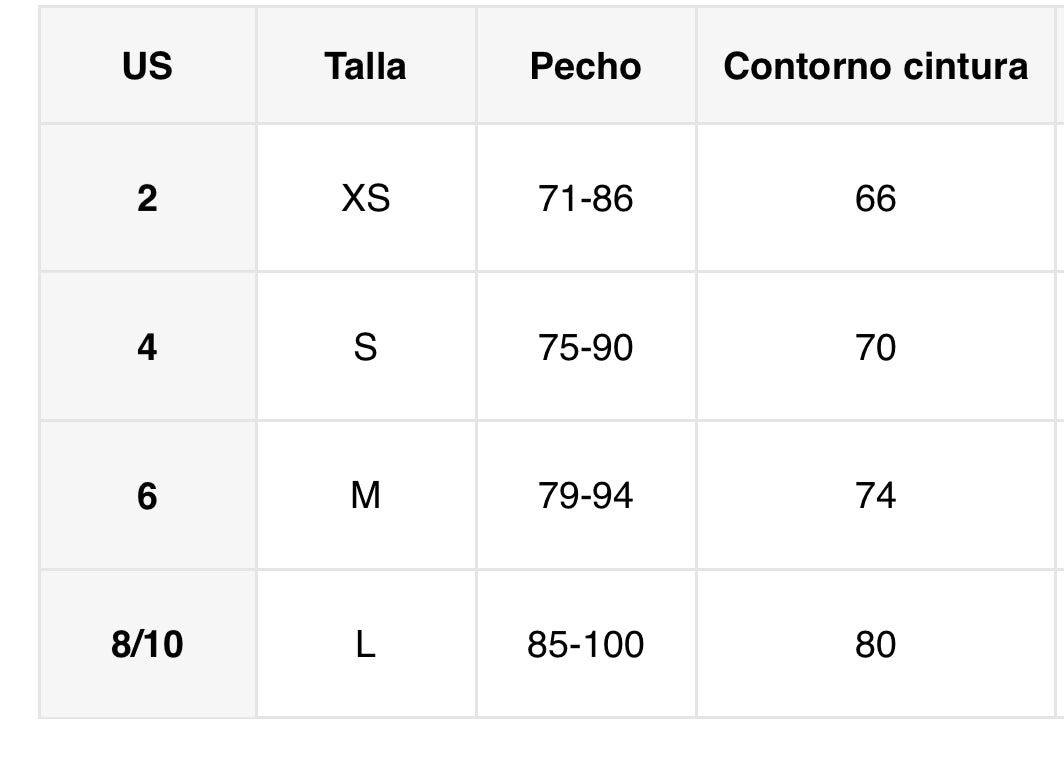Click the Pecho column header
This screenshot has height=757, width=1064.
[585, 66]
